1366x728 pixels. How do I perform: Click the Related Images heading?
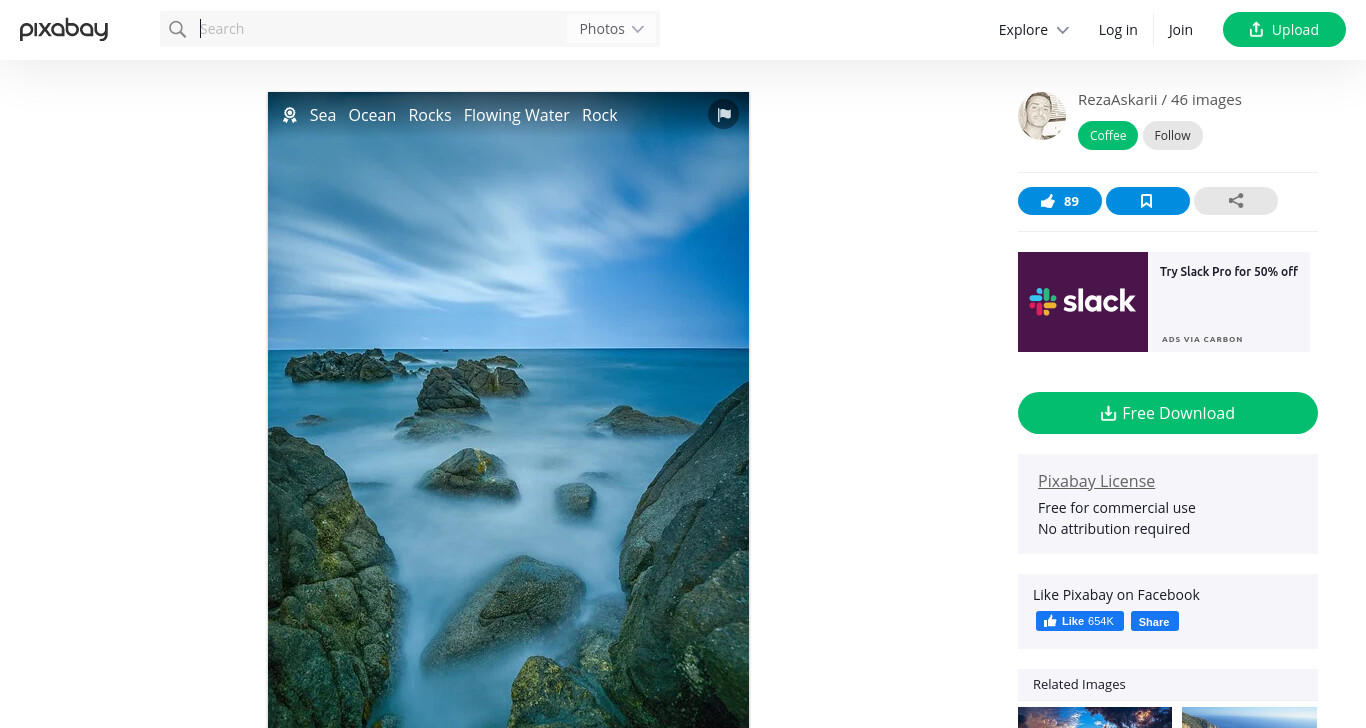click(1079, 685)
